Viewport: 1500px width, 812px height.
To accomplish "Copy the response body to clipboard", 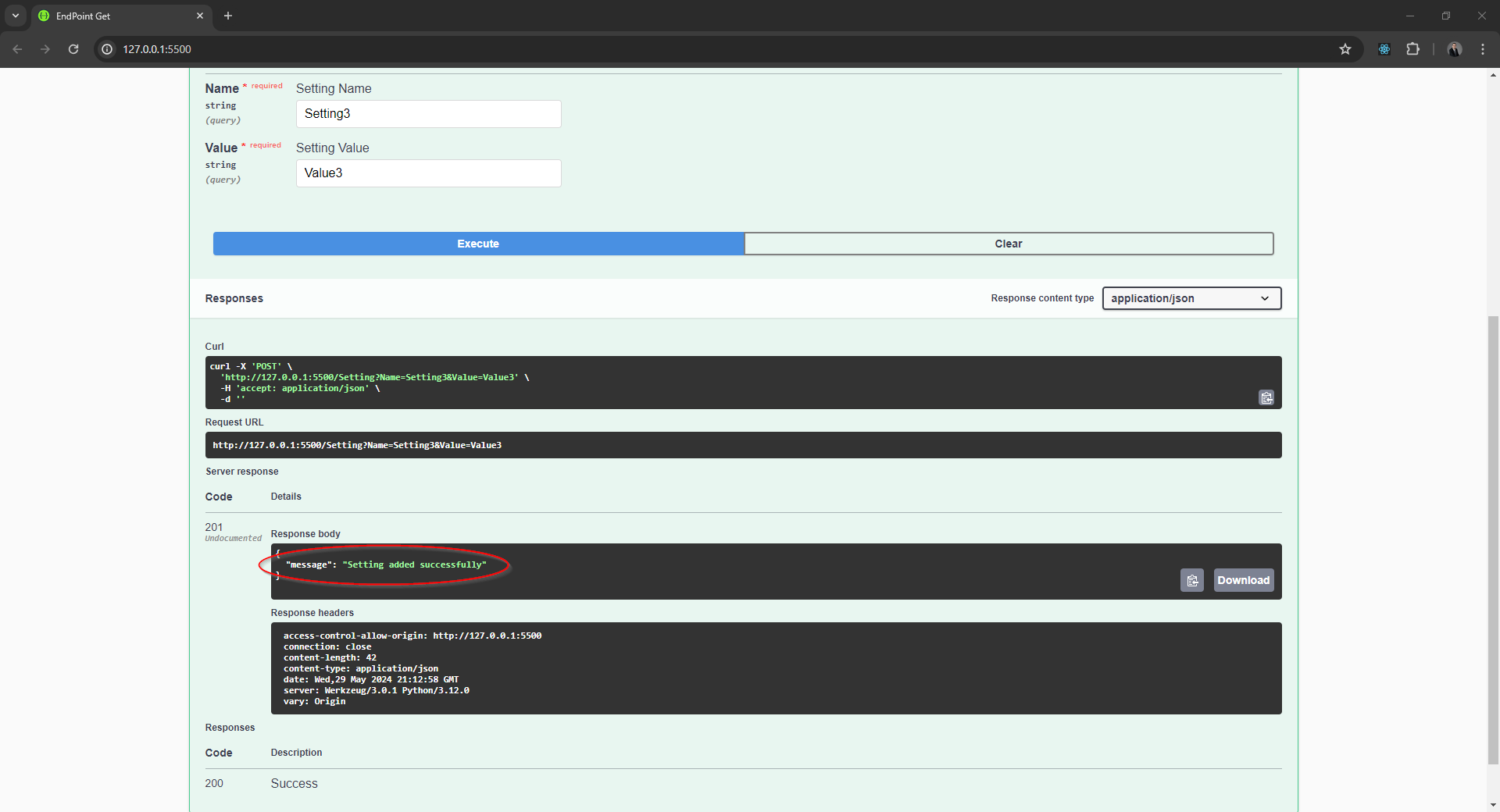I will 1191,580.
